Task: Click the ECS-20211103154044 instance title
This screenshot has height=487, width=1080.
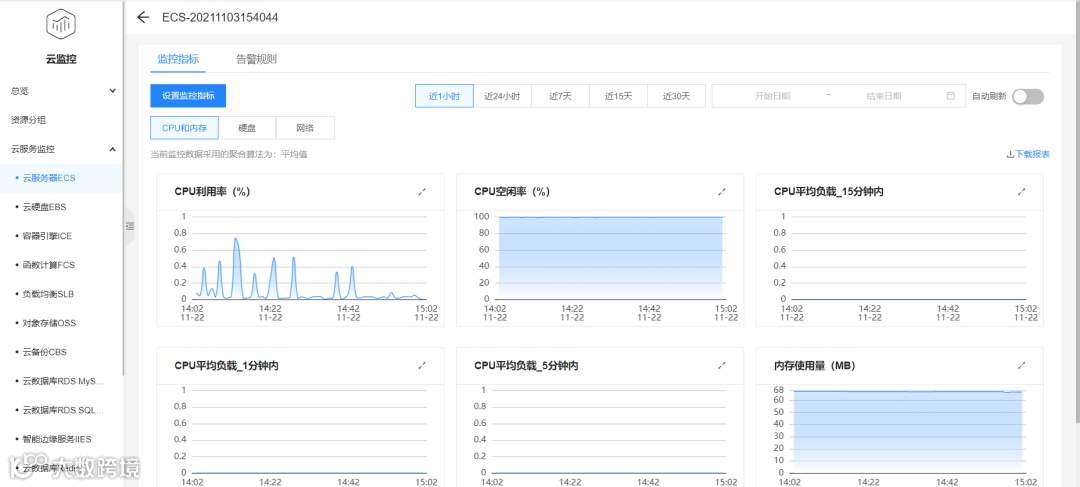Action: click(220, 17)
